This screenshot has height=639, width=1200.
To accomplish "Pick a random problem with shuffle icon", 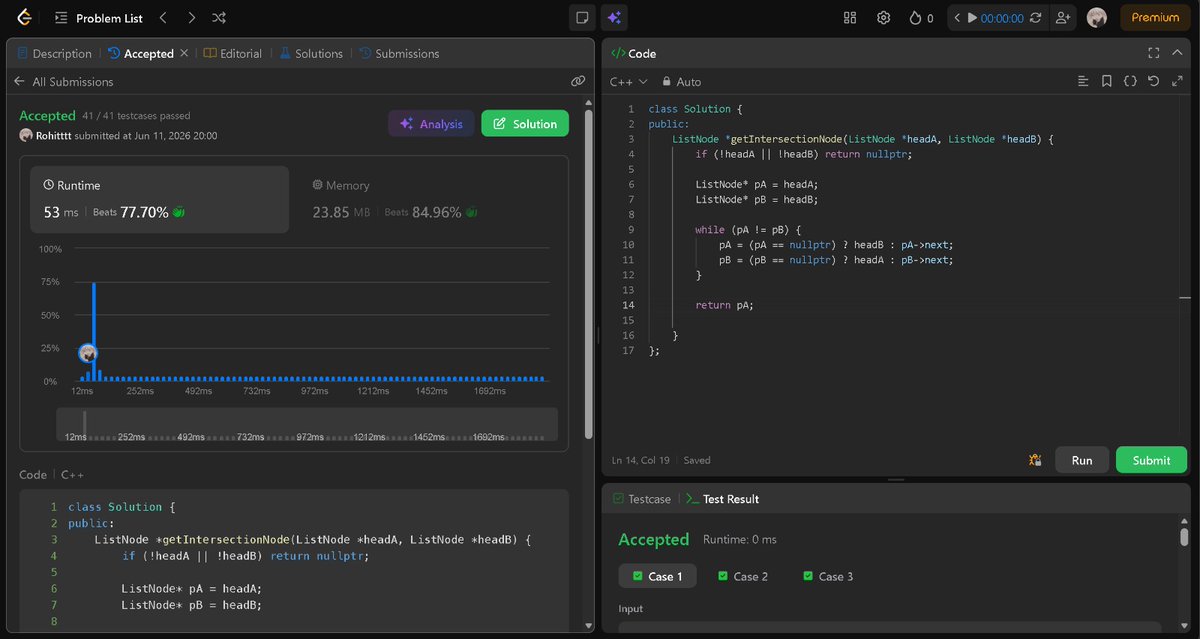I will click(x=219, y=18).
